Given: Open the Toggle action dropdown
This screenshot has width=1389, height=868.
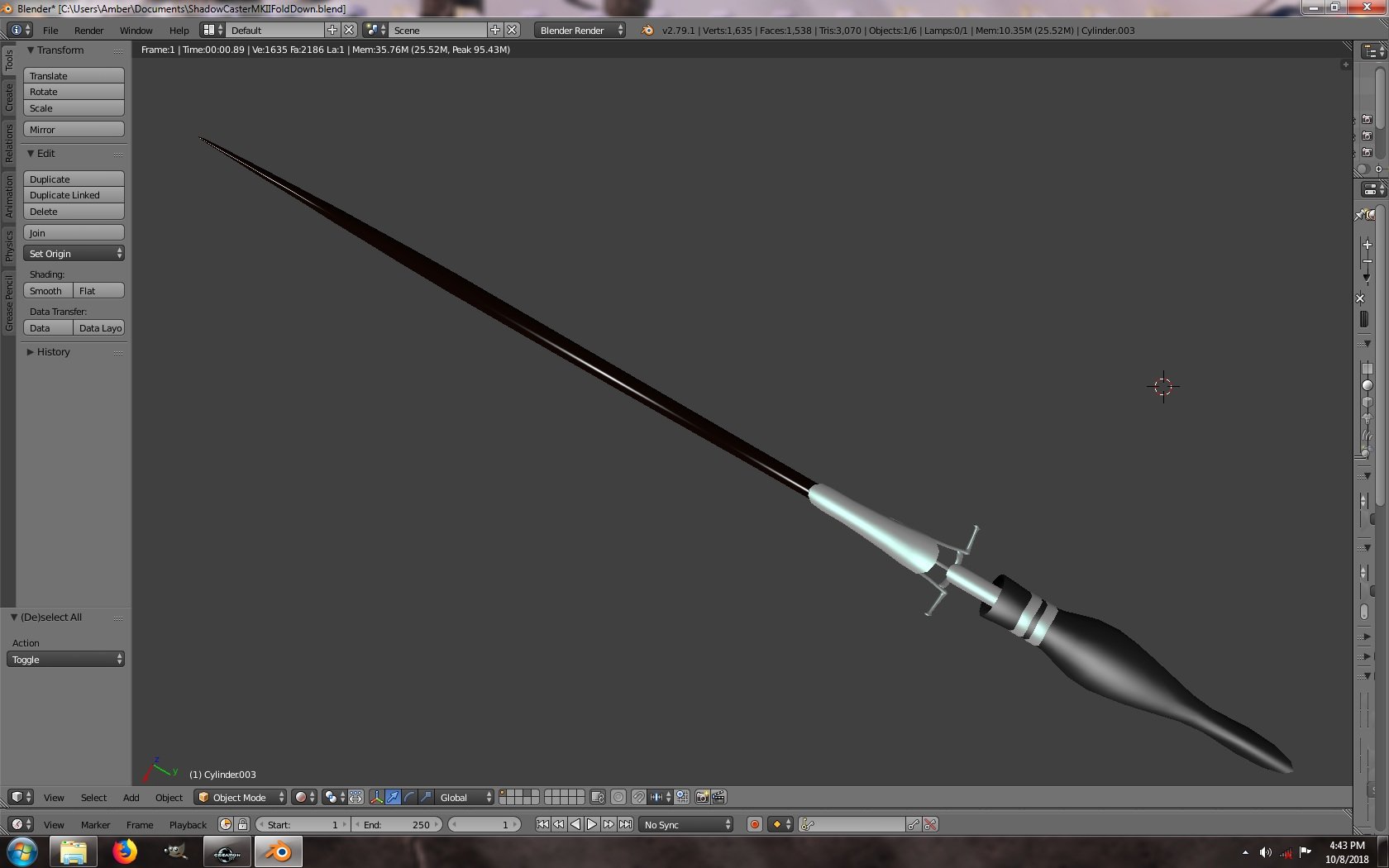Looking at the screenshot, I should coord(65,660).
